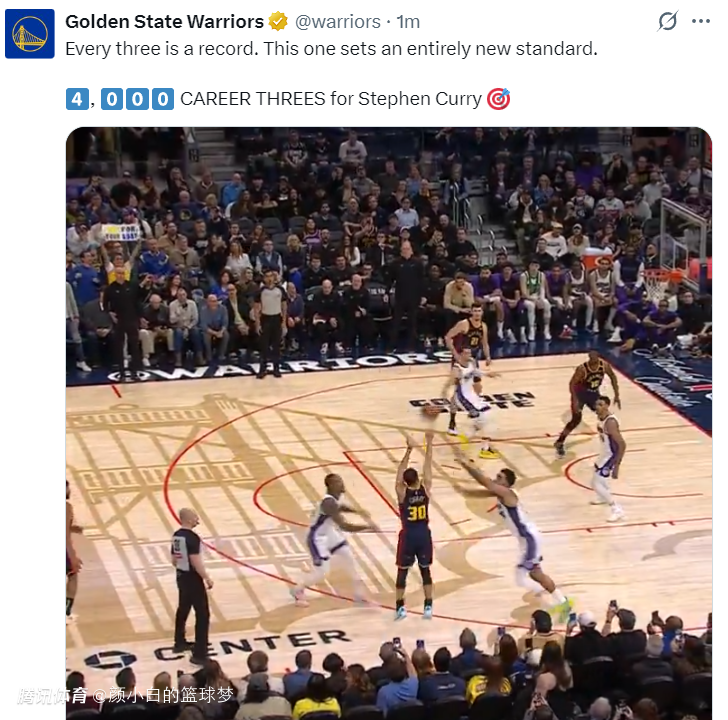
Task: Click the last blue keycap 0 emoji
Action: tap(163, 99)
